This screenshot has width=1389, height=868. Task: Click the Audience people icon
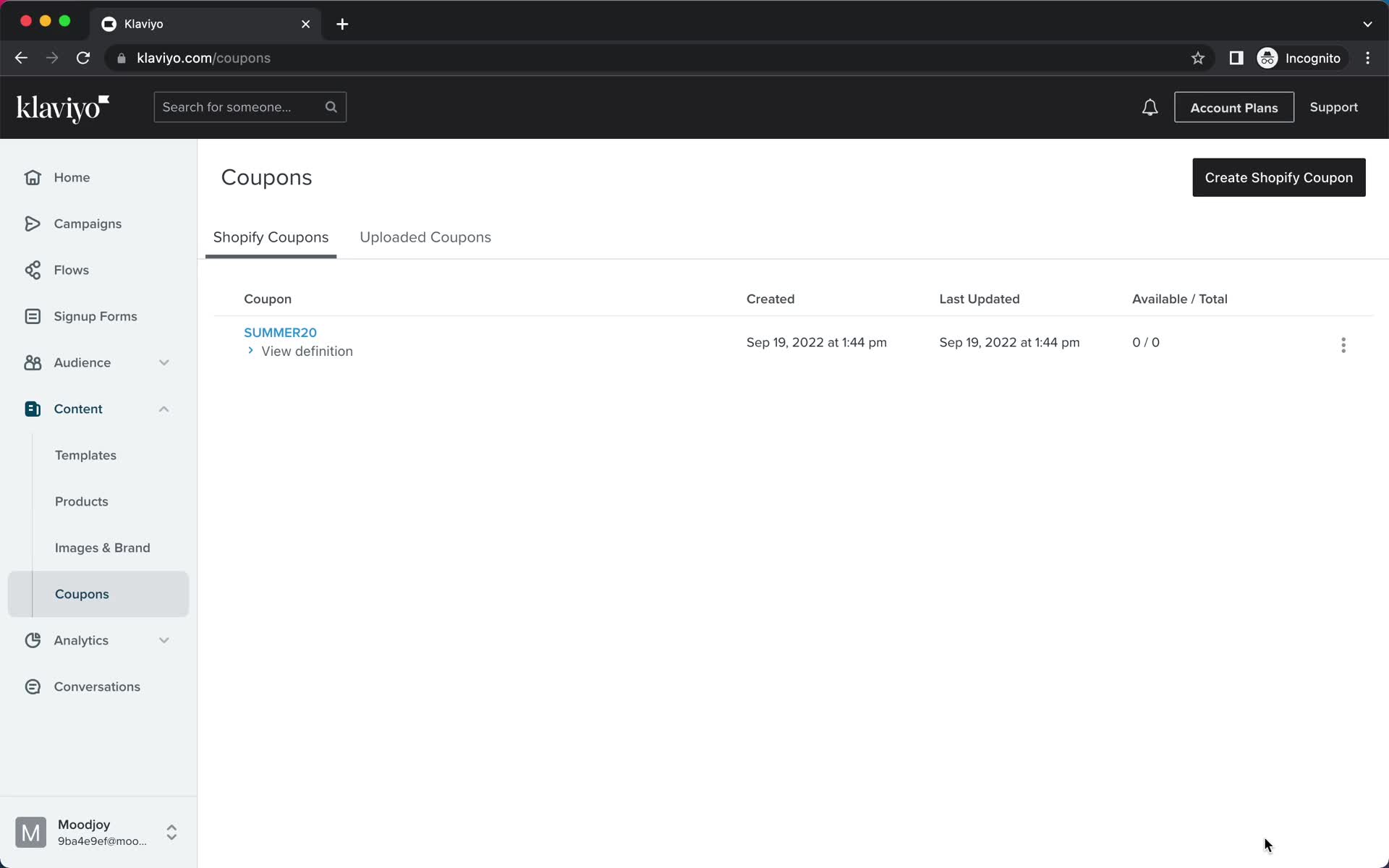[33, 362]
